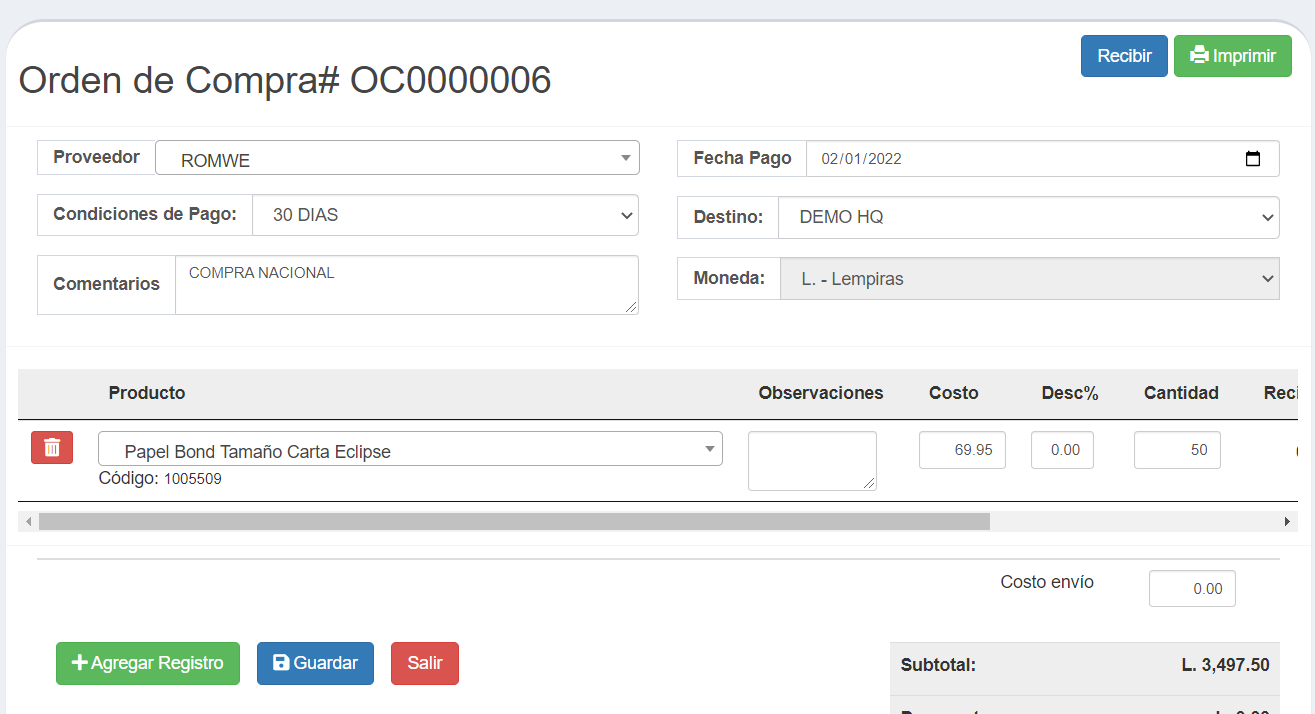Edit the Costo value 69.95
Screen dimensions: 1315x714
tap(961, 450)
